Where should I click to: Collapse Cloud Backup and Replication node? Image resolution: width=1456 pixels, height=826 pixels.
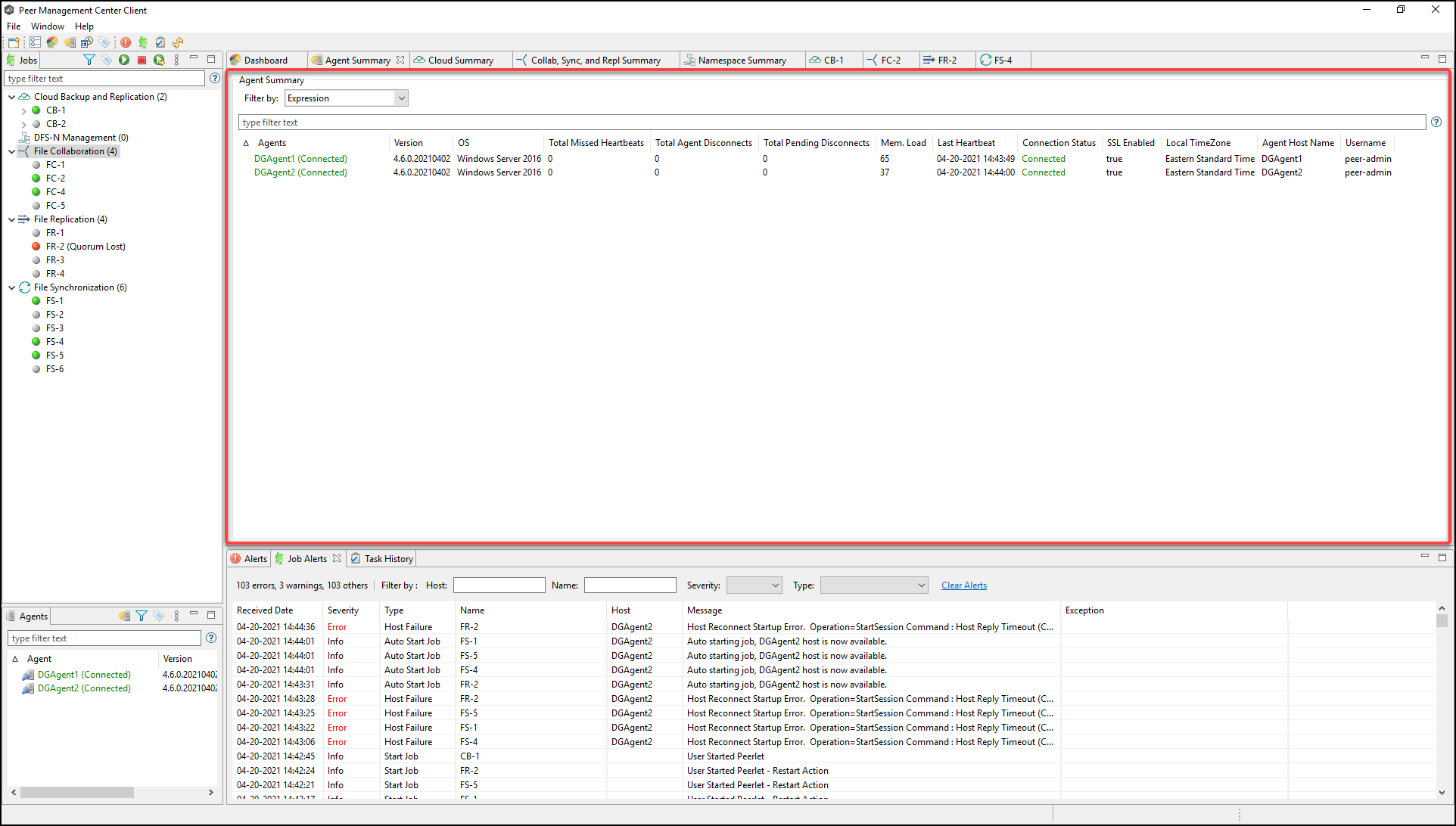coord(12,97)
